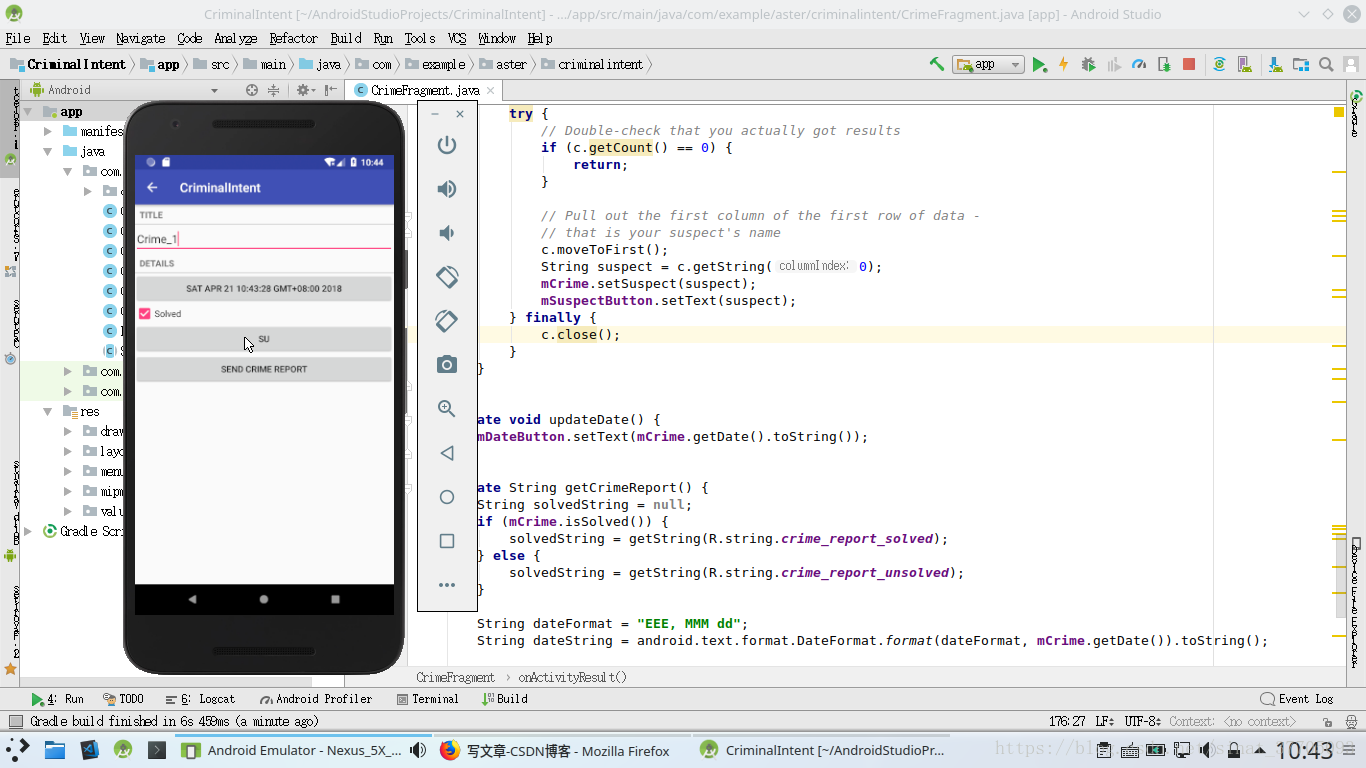
Task: Click the emulator Overview square in side panel
Action: point(447,541)
